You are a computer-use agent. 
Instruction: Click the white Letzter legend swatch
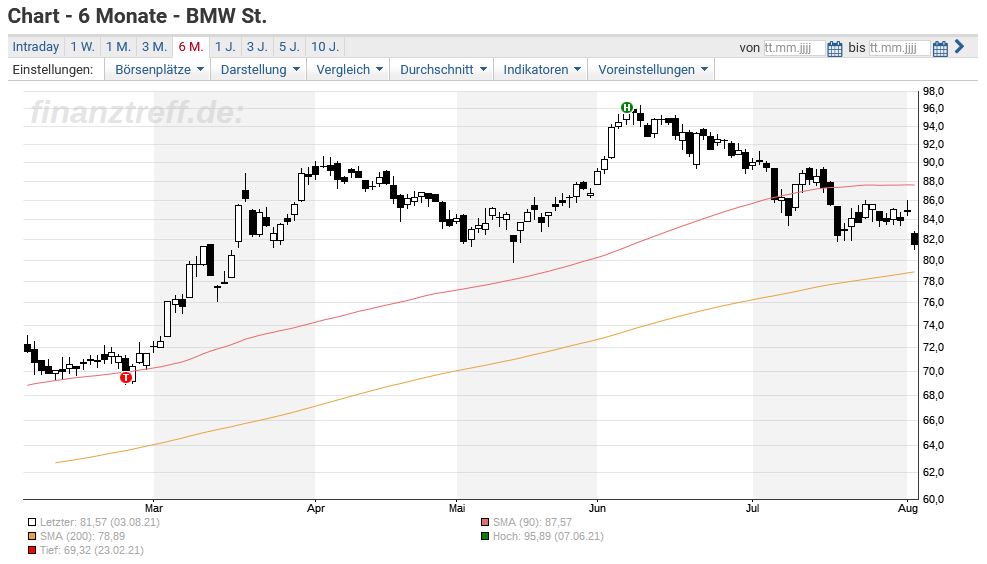(32, 522)
